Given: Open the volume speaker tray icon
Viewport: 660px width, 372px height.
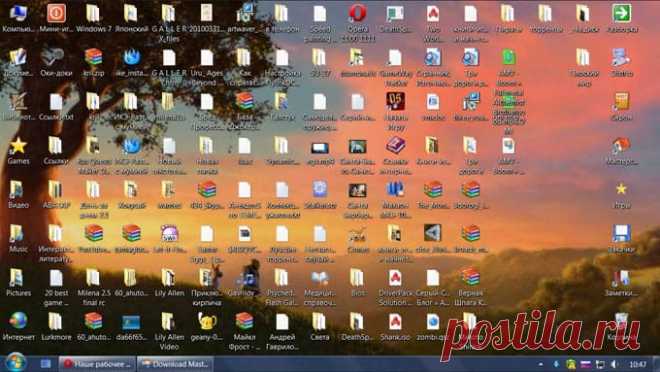Looking at the screenshot, I should [x=614, y=364].
